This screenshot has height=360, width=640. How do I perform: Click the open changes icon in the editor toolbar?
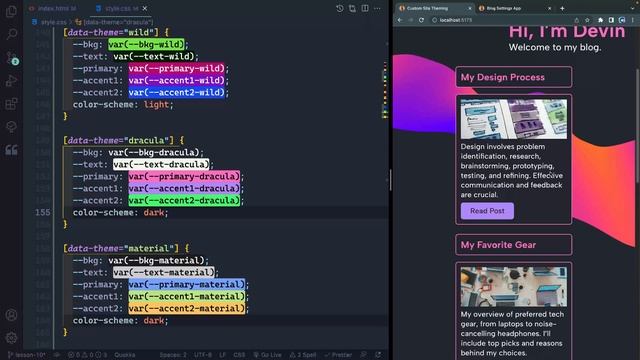(352, 8)
